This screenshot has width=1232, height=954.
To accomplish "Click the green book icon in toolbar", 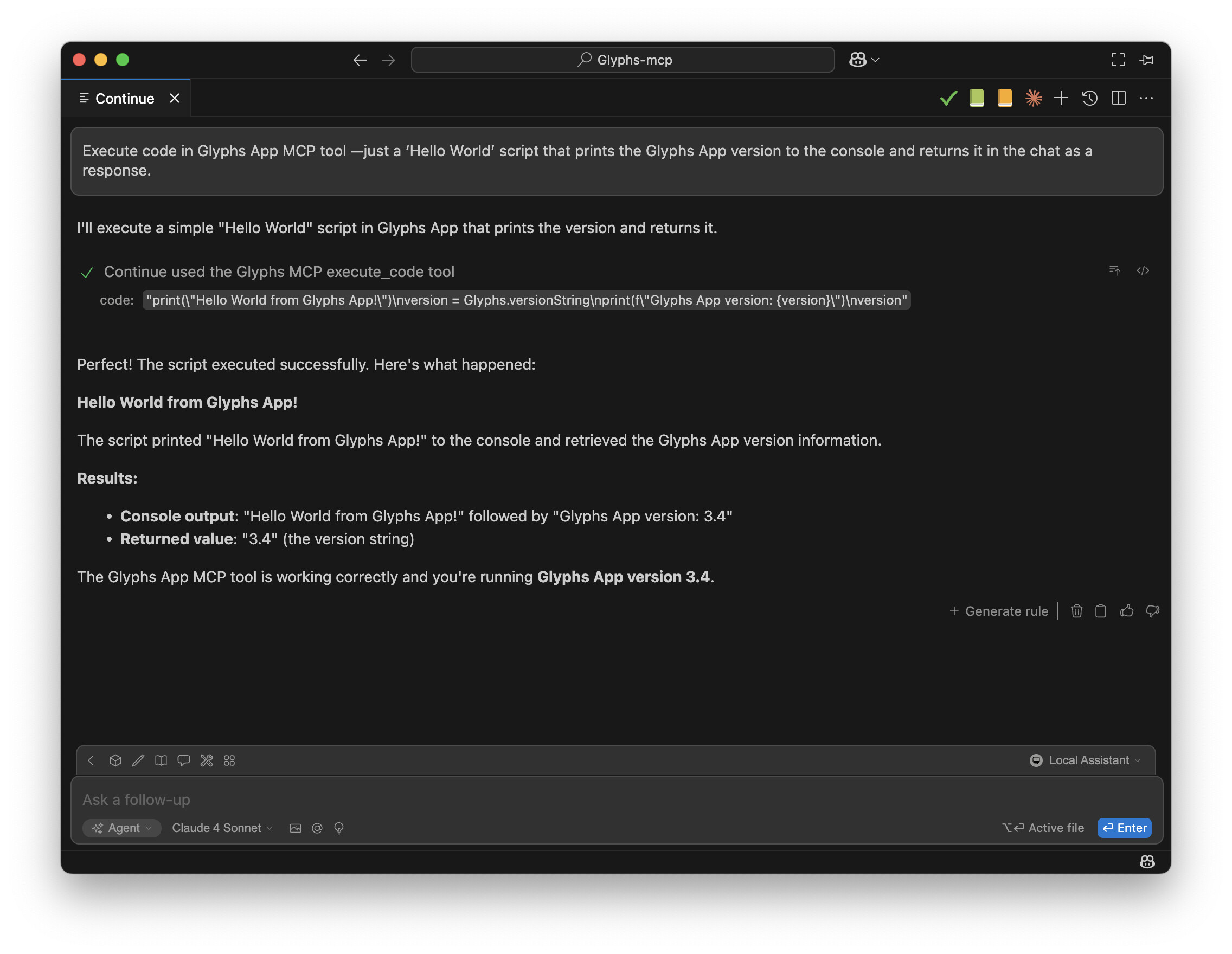I will point(977,98).
